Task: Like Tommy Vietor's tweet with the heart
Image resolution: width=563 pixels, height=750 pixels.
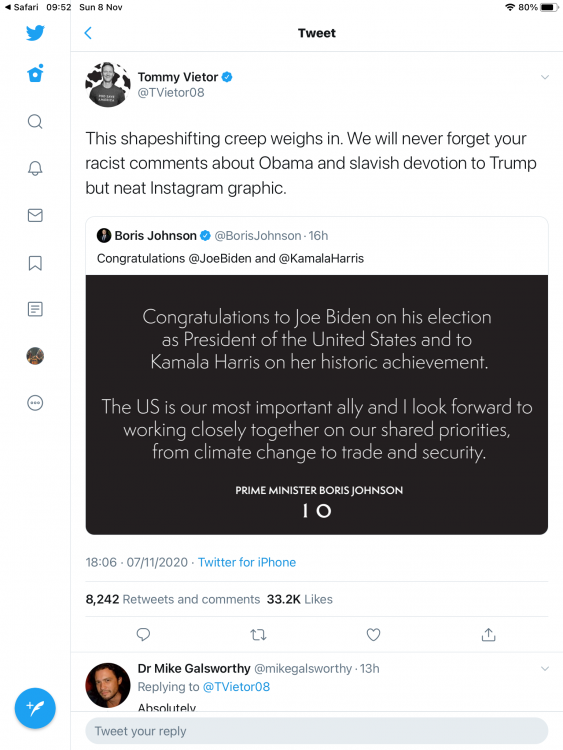Action: (x=373, y=635)
